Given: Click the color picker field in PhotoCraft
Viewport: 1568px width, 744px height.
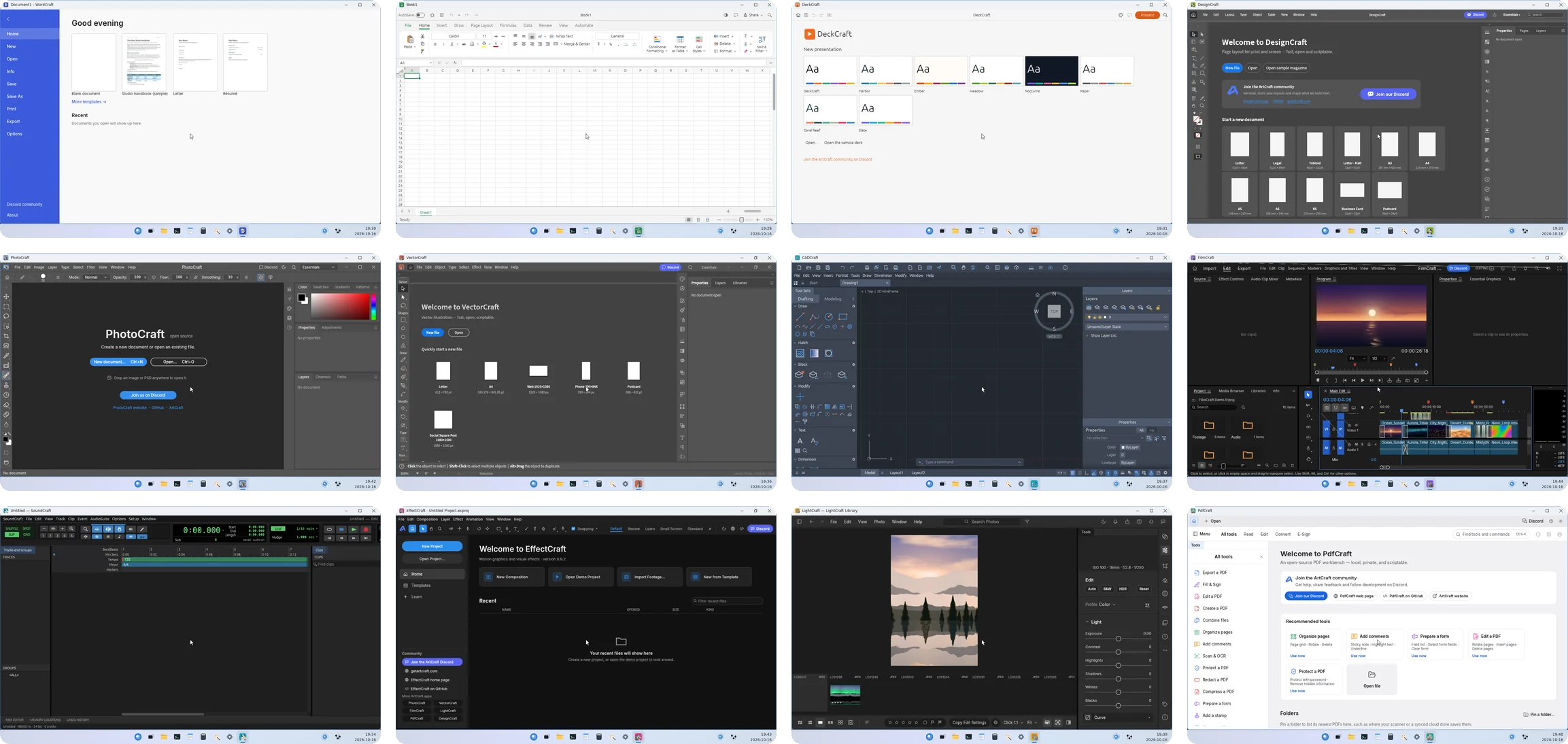Looking at the screenshot, I should [339, 307].
